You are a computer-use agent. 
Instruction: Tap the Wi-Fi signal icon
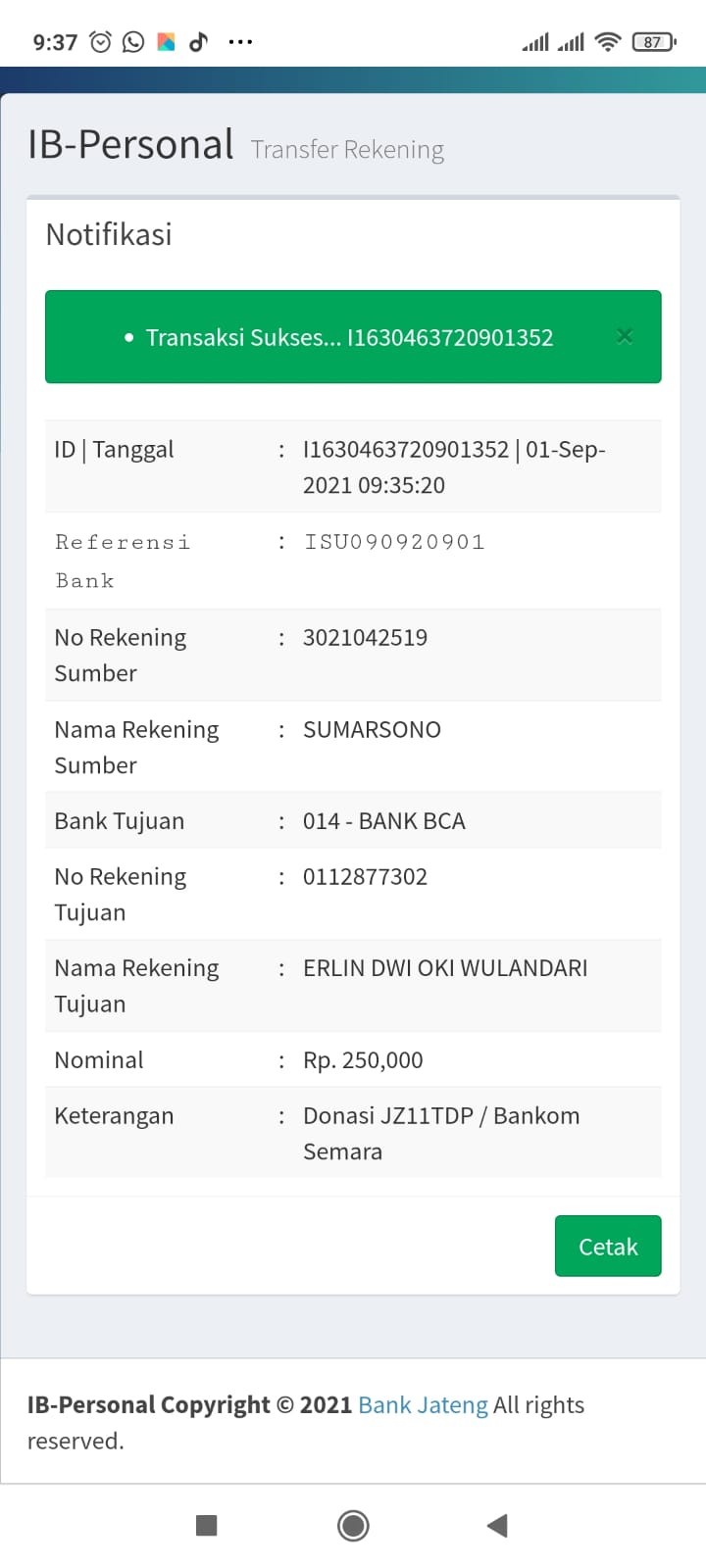click(x=608, y=42)
